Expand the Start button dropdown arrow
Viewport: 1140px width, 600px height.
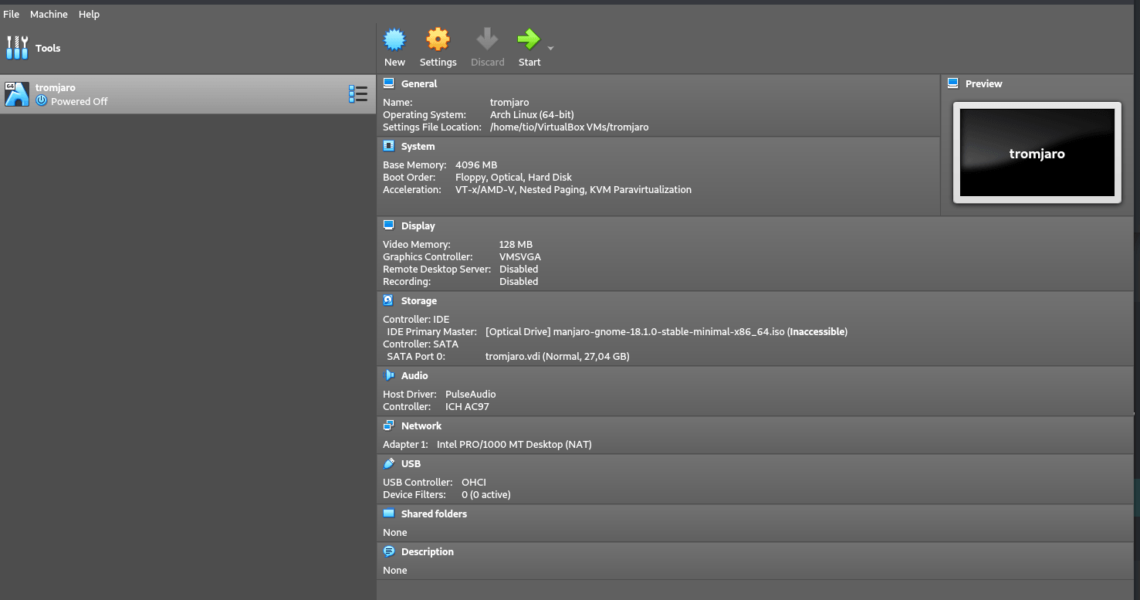(551, 48)
